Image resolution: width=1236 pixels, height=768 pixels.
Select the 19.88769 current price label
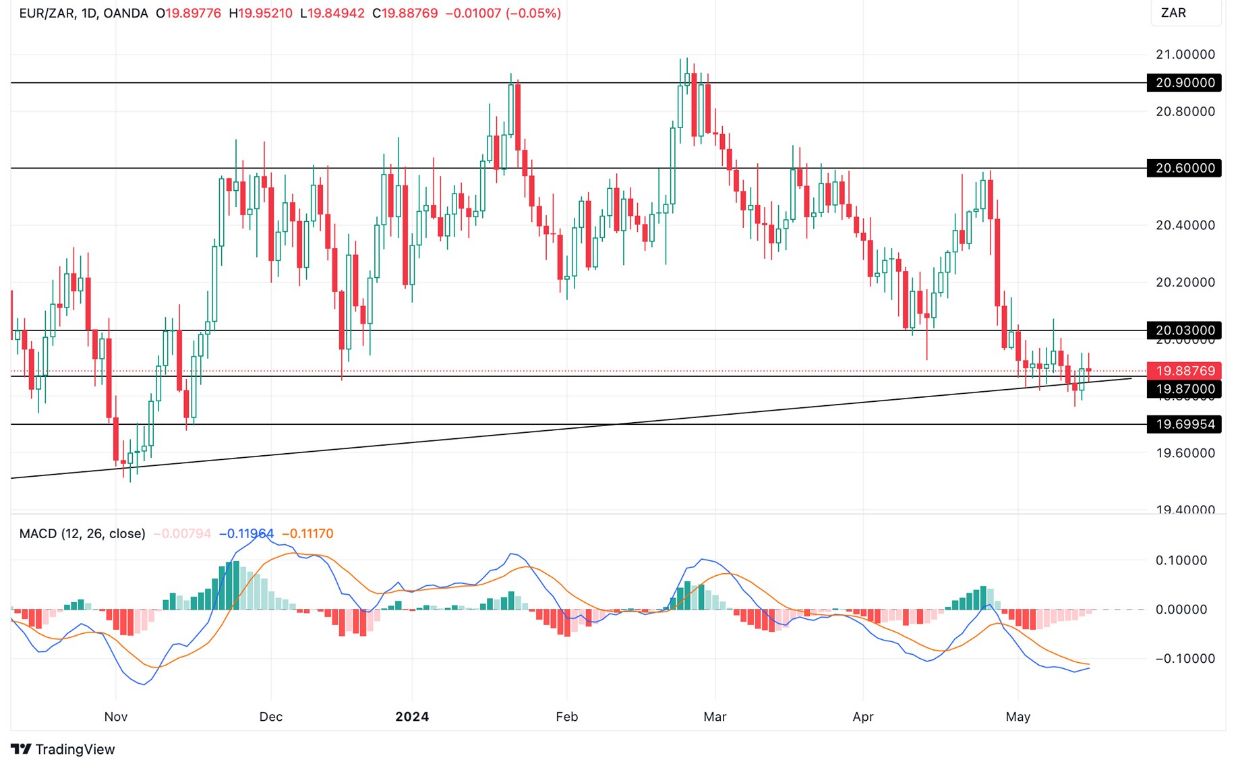click(1186, 370)
